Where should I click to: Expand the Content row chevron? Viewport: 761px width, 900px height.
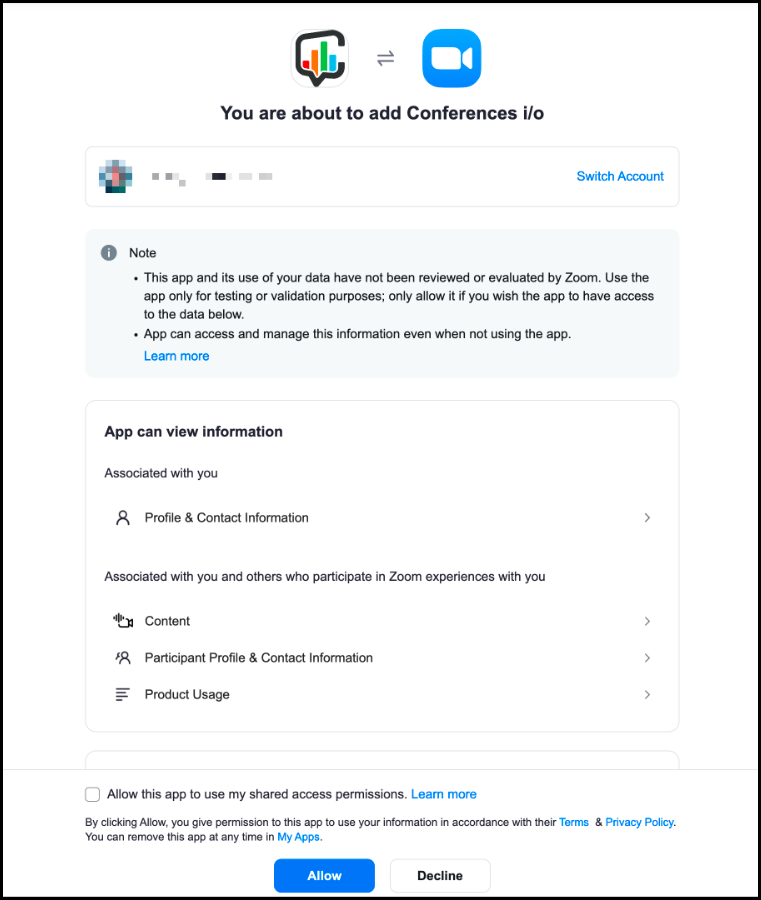pos(647,621)
